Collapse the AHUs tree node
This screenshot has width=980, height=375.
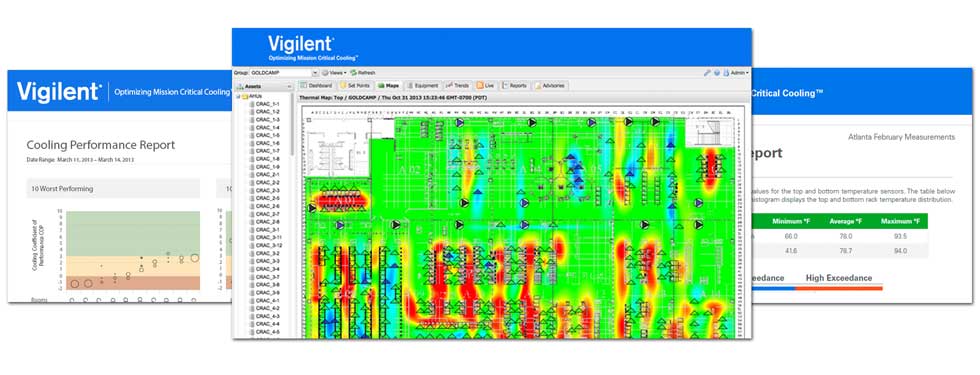click(238, 96)
